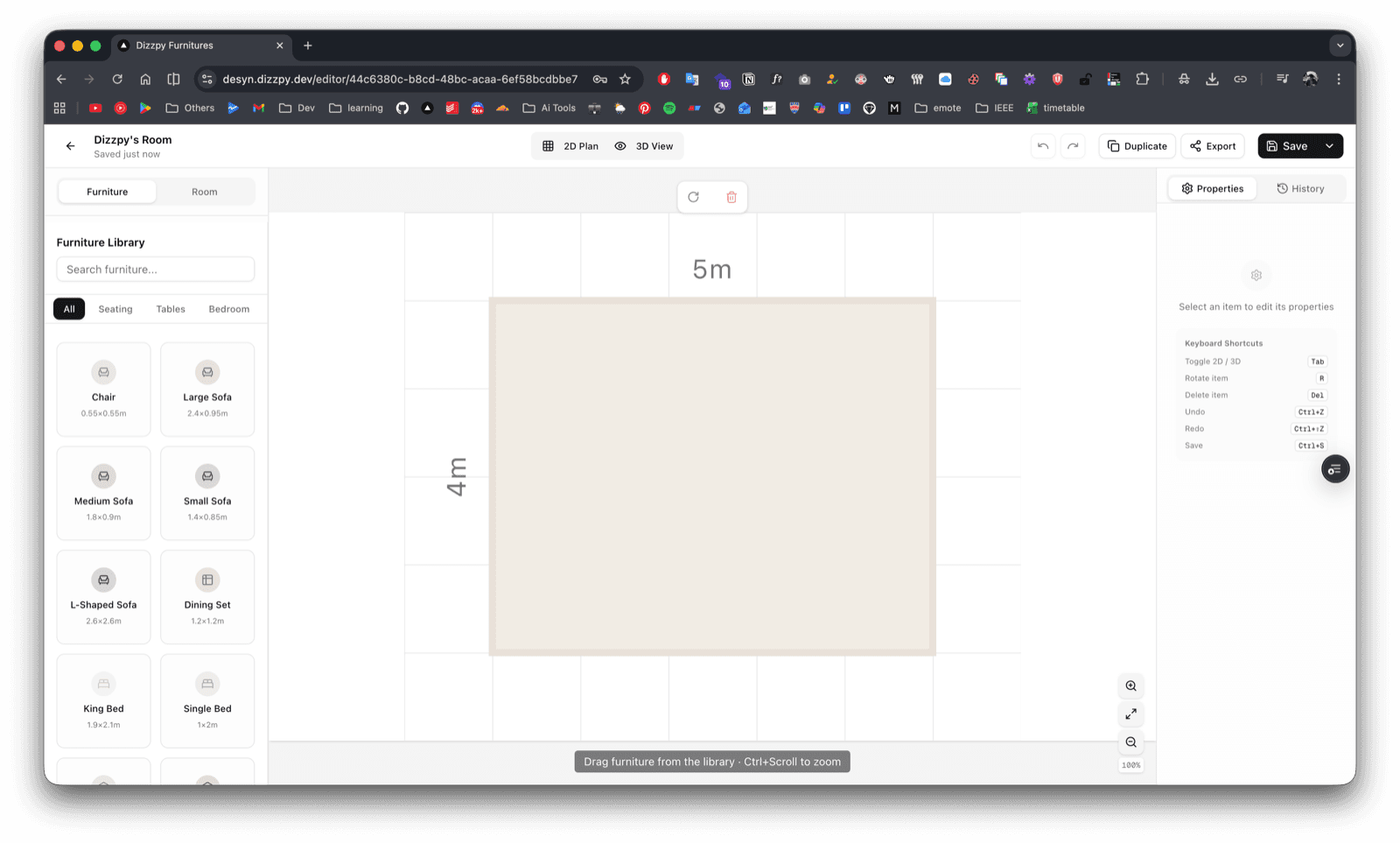Viewport: 1400px width, 843px height.
Task: Click the 5m width dimension label
Action: click(712, 270)
